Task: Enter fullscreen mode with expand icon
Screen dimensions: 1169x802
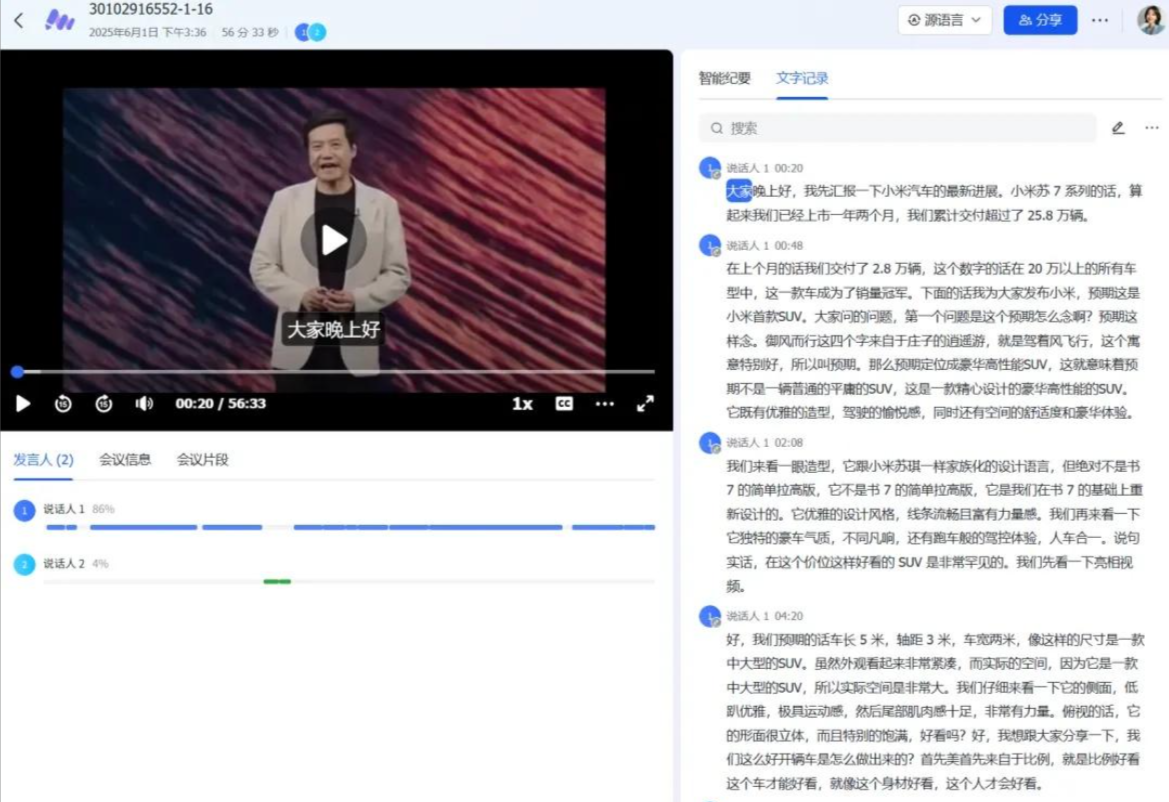Action: click(646, 403)
